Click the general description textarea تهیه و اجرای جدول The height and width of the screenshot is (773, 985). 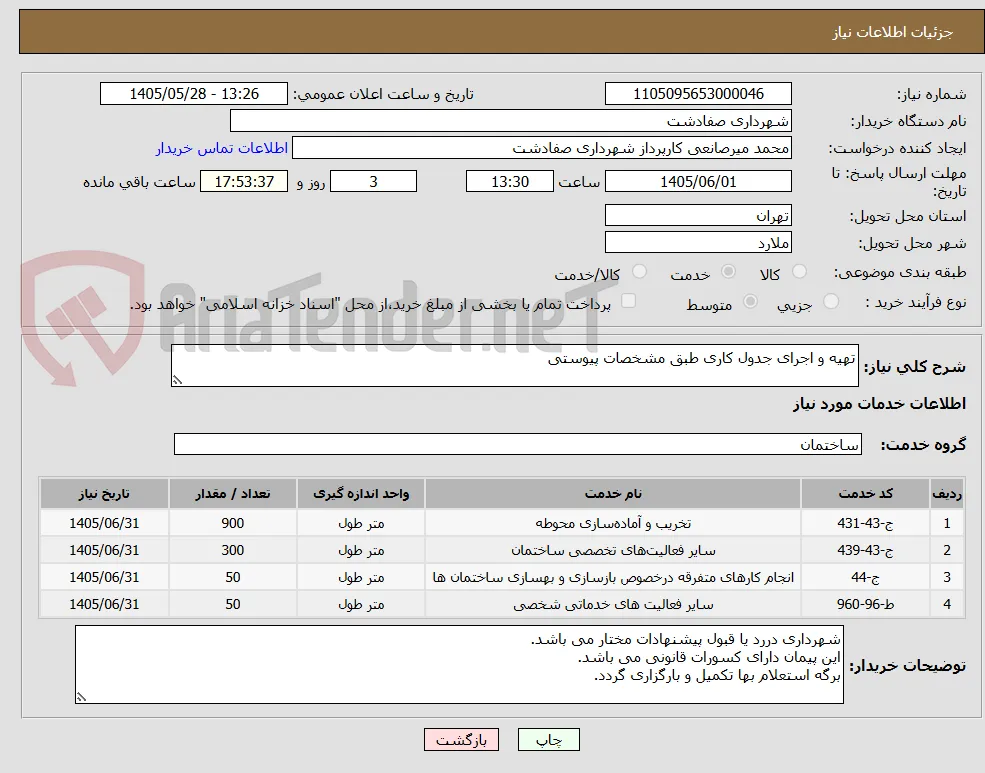[x=514, y=365]
